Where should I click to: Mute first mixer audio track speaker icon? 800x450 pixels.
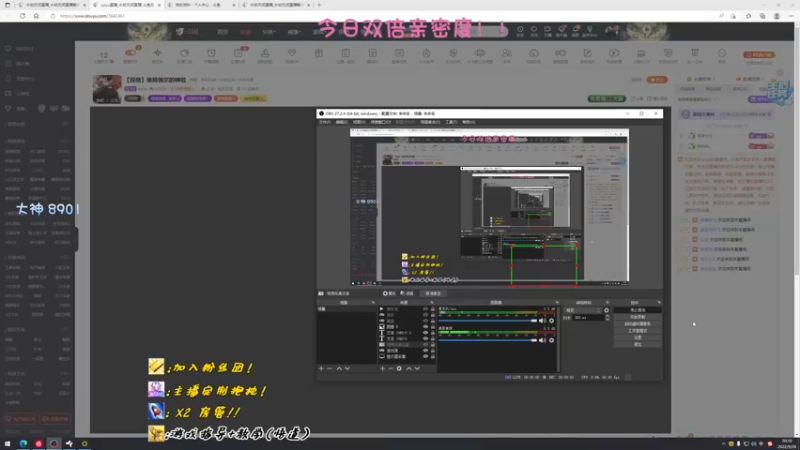pos(542,321)
